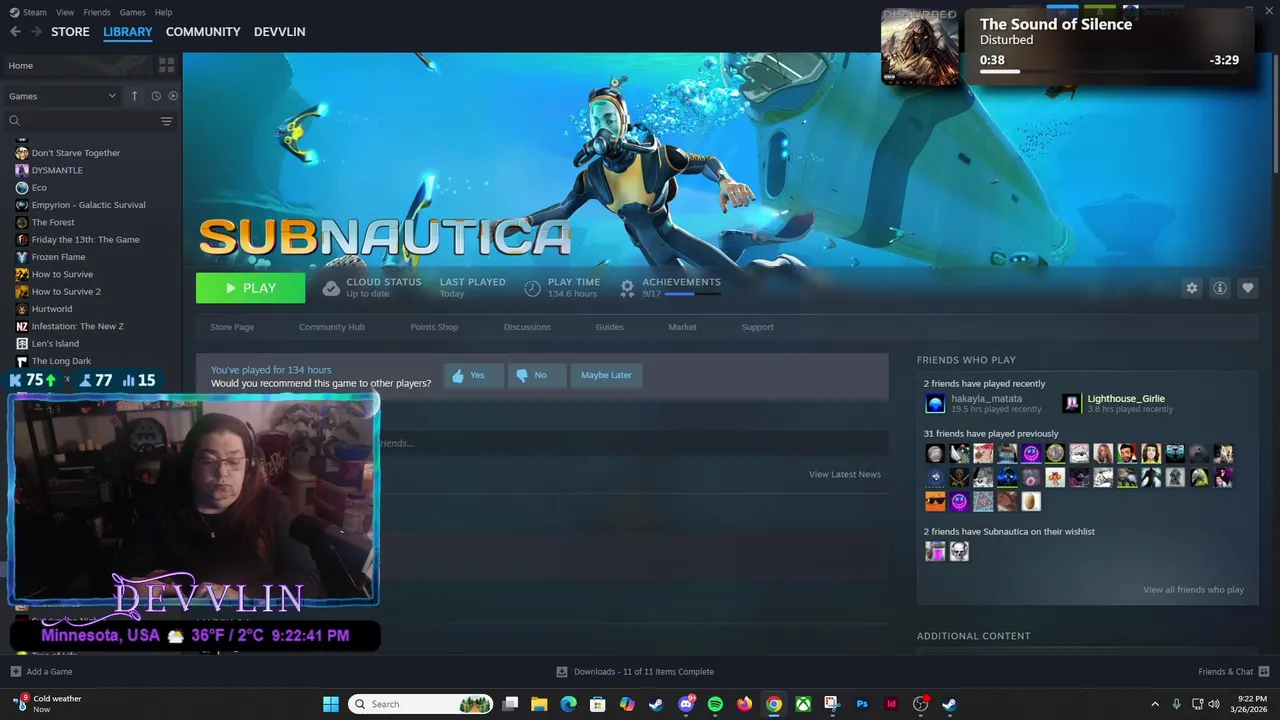This screenshot has width=1280, height=720.
Task: Go back with the navigation arrow
Action: pos(15,32)
